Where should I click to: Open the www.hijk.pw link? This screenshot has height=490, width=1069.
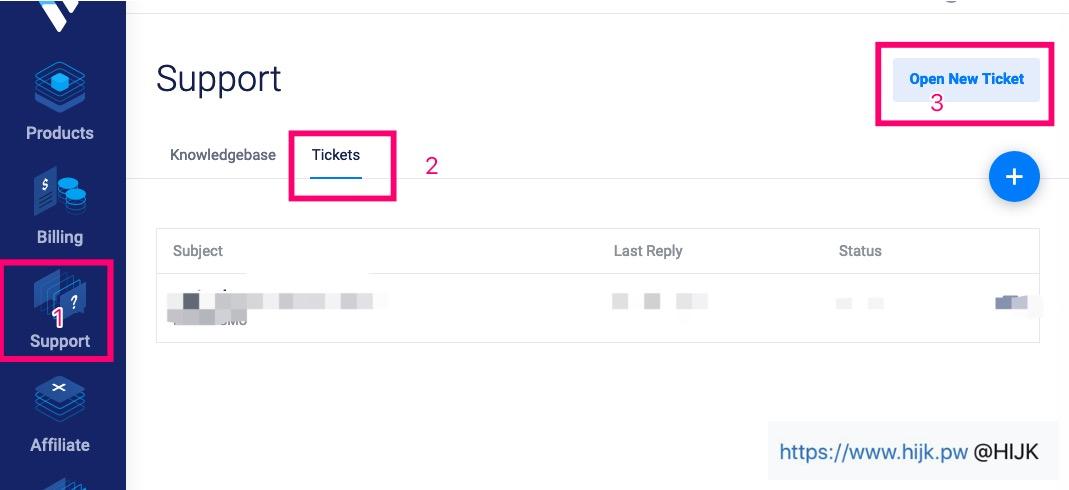873,452
